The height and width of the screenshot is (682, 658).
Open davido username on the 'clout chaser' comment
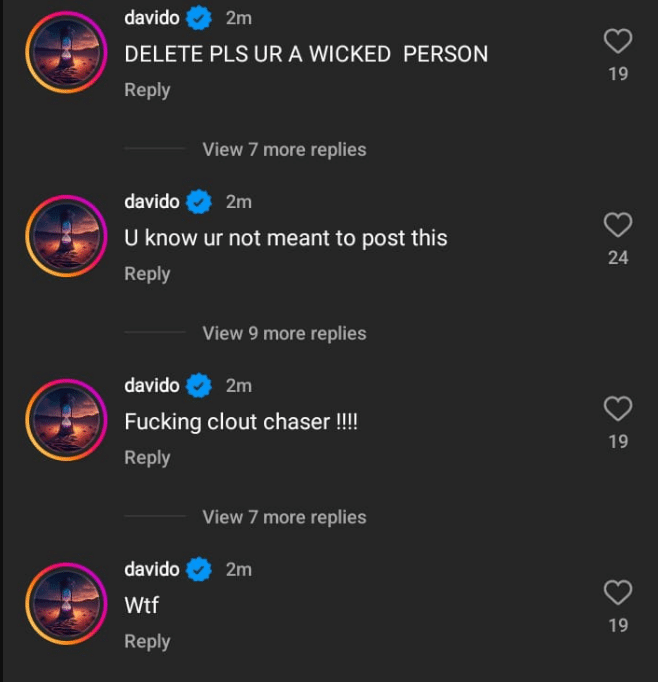click(152, 386)
